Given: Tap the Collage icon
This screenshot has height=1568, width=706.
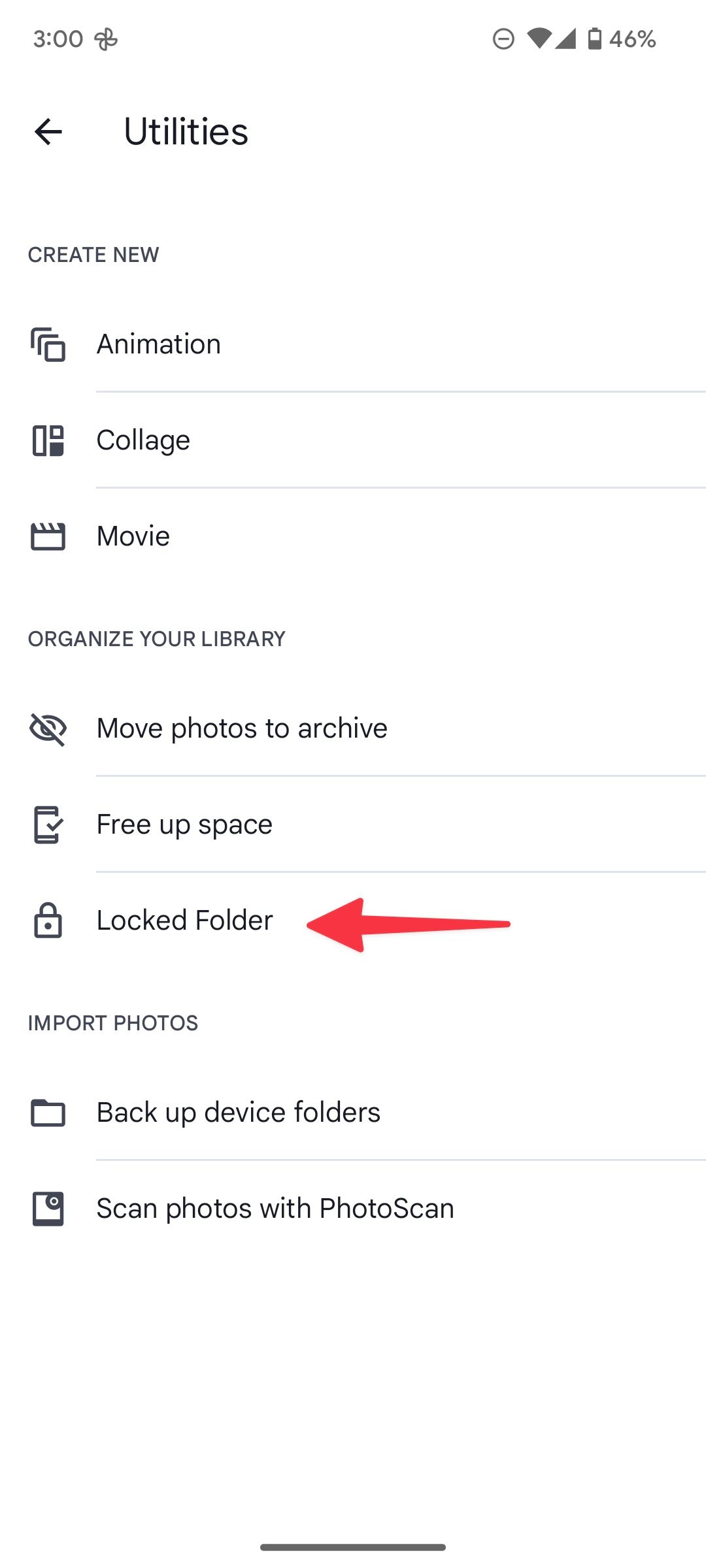Looking at the screenshot, I should coord(47,440).
